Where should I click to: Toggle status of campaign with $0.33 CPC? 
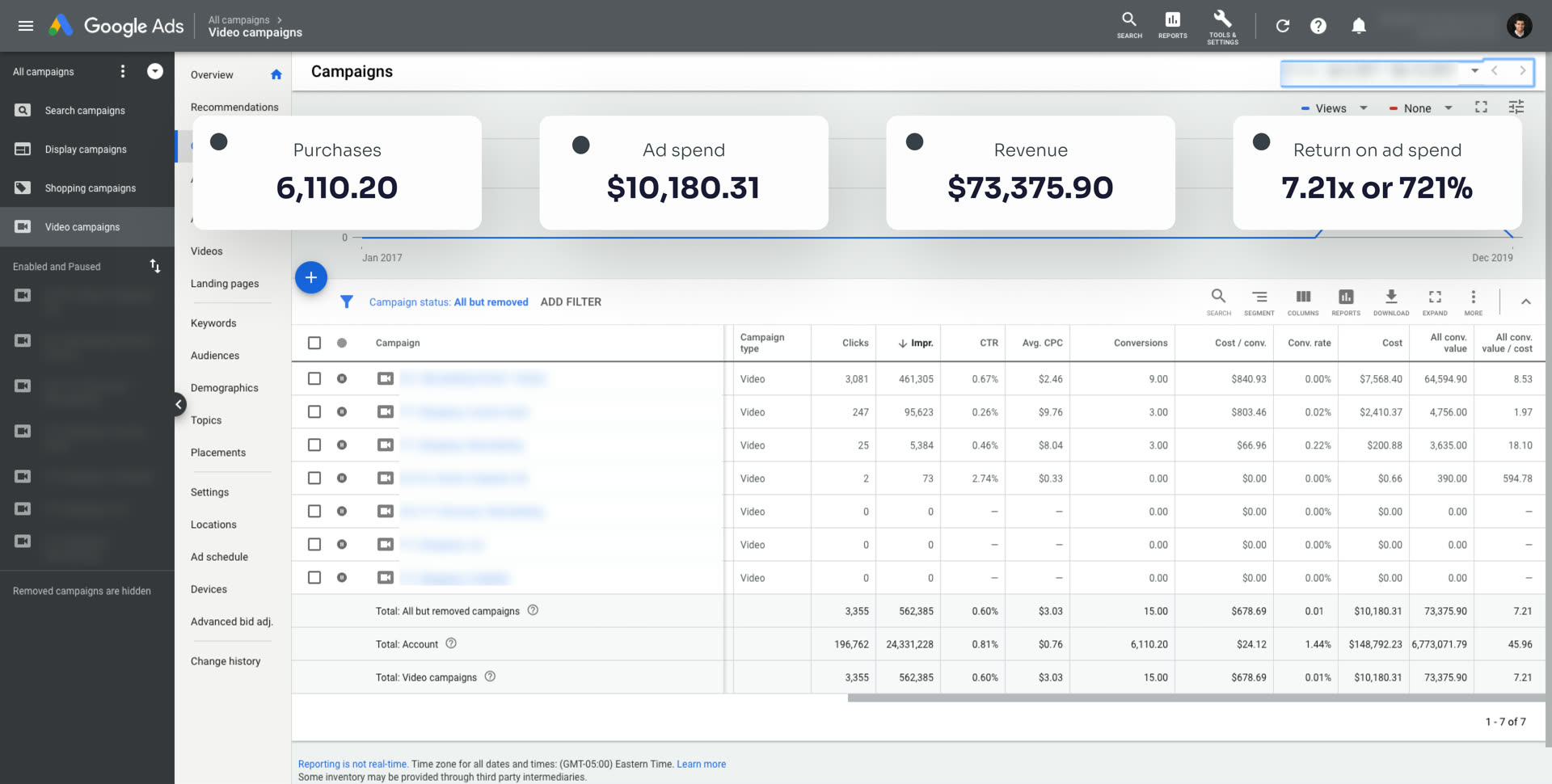(x=342, y=478)
